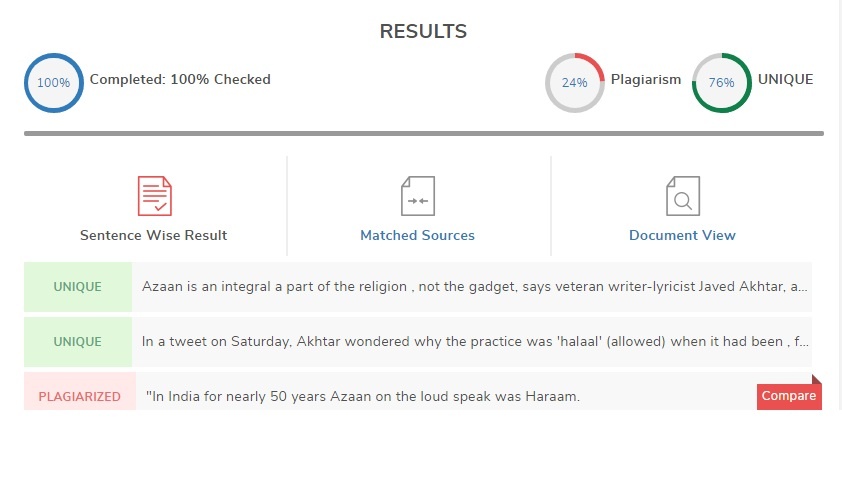The image size is (842, 480).
Task: Select the Document View magnifier icon
Action: [683, 196]
